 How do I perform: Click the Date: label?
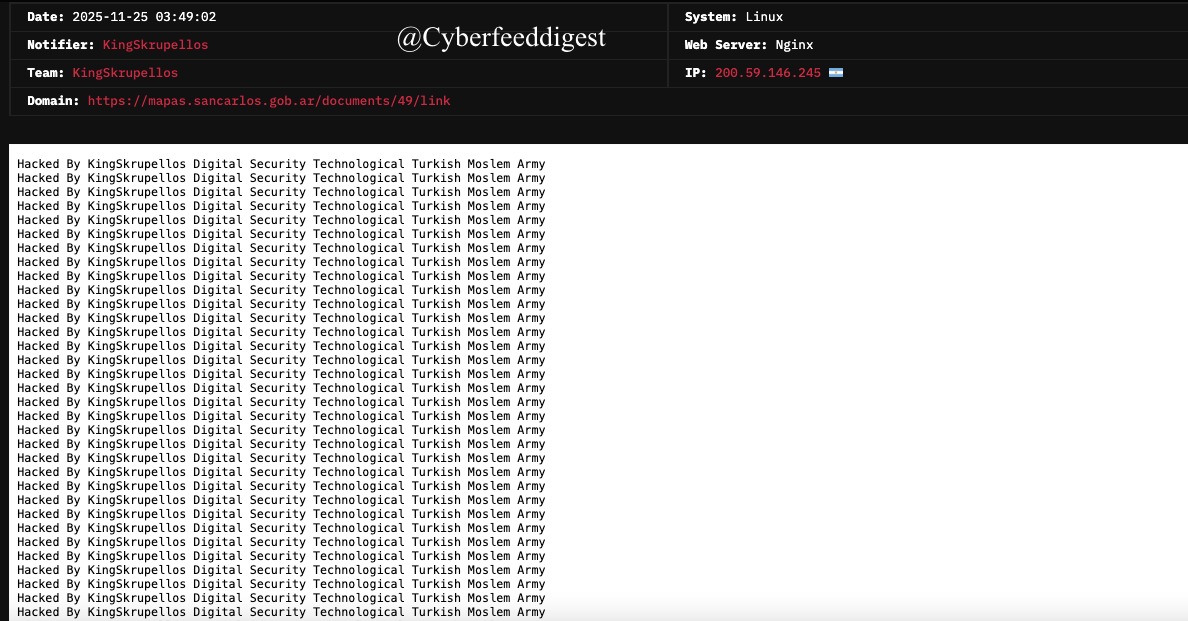tap(45, 17)
